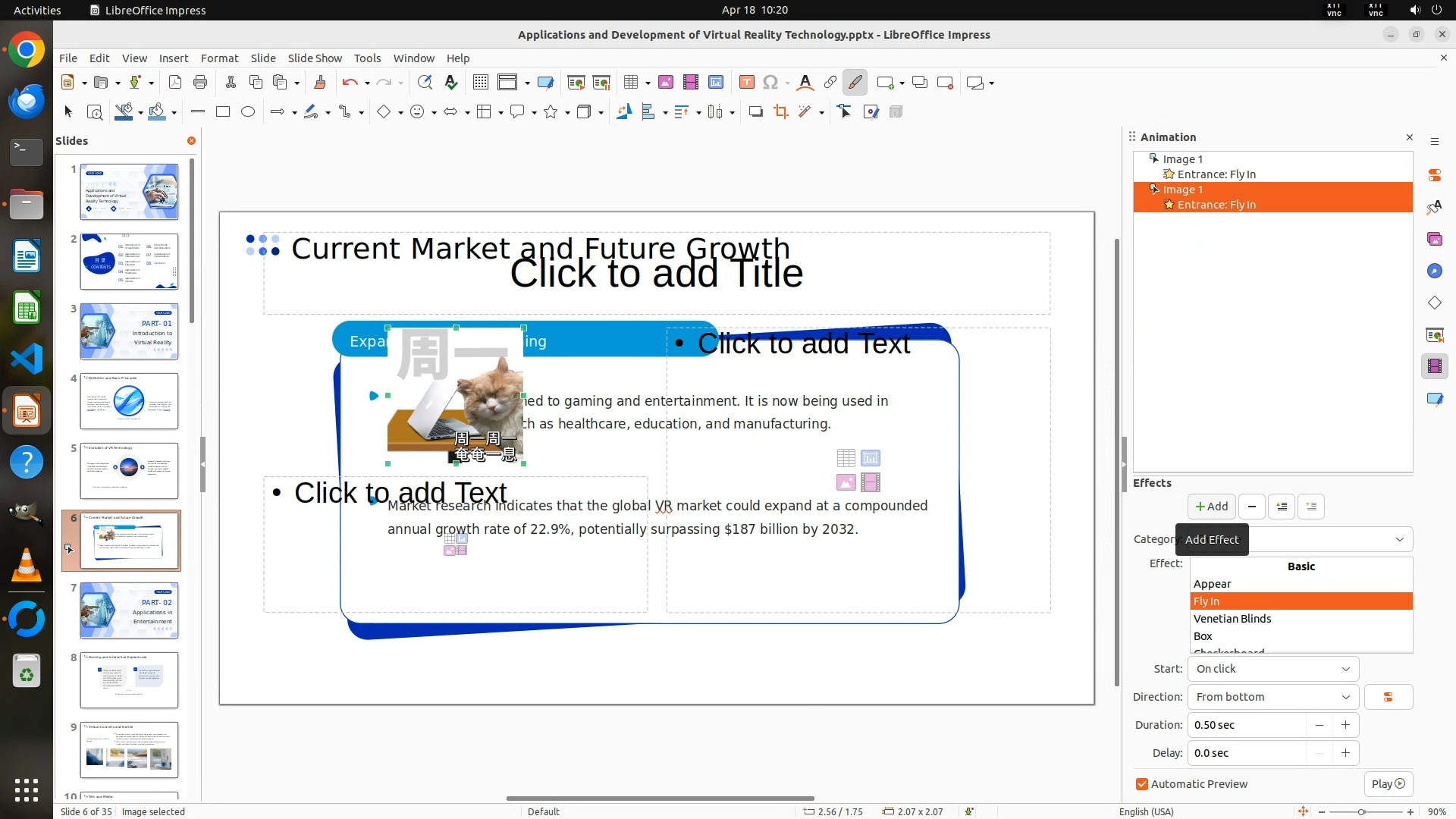
Task: Click the Insert Special Character icon
Action: pyautogui.click(x=770, y=83)
